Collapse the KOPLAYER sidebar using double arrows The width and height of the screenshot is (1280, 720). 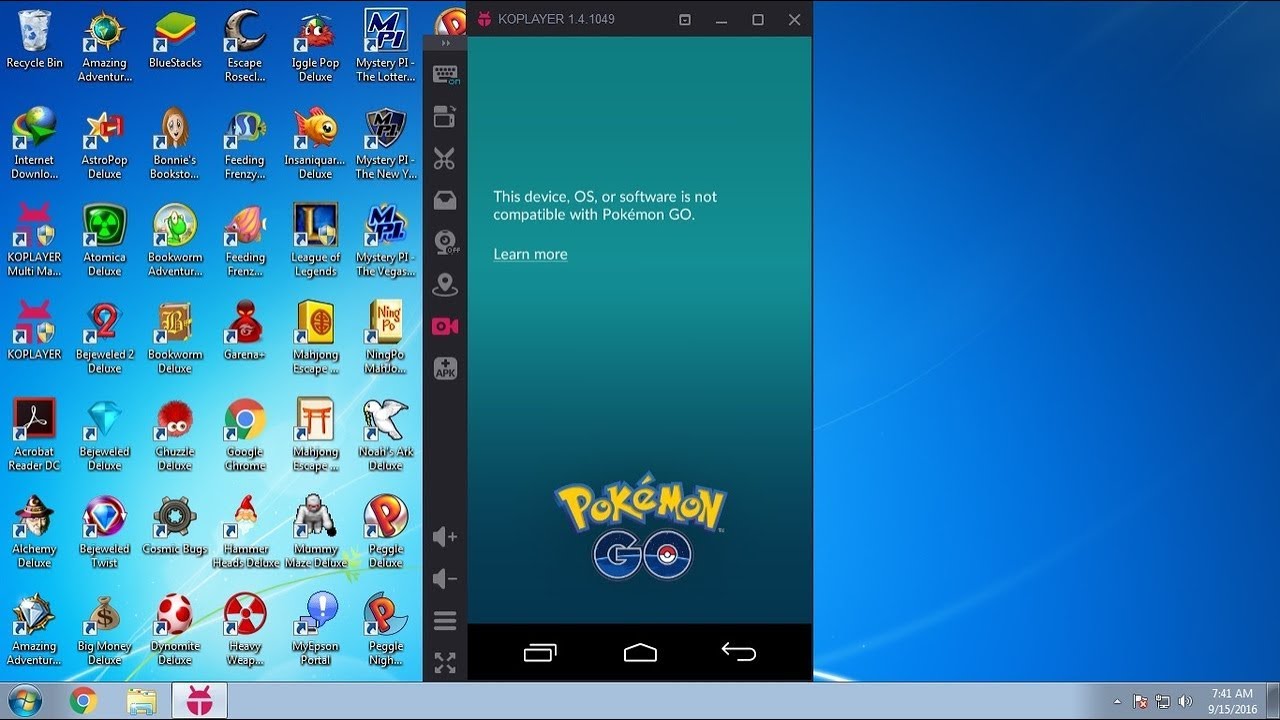click(x=446, y=43)
